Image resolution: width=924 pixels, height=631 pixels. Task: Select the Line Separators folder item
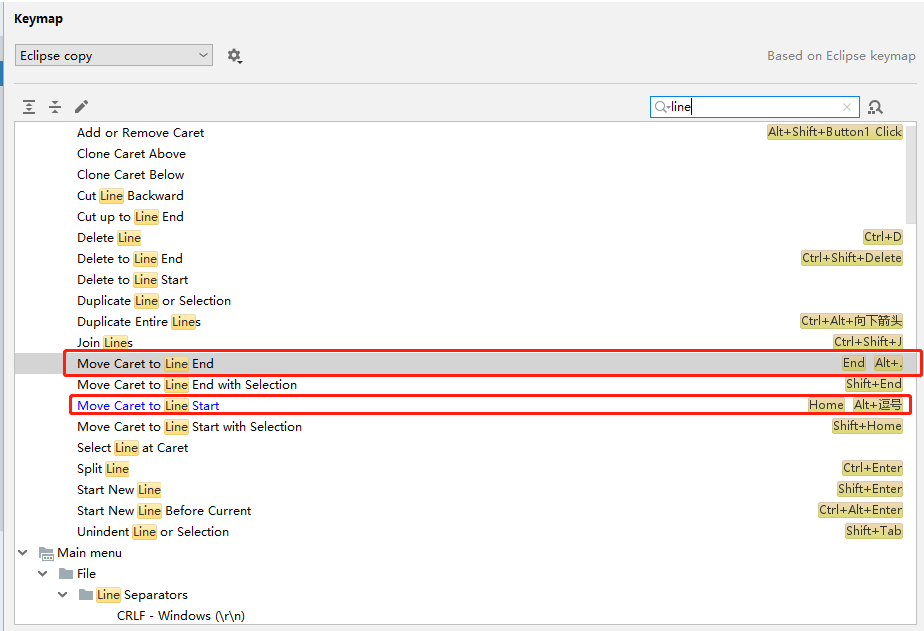point(133,594)
